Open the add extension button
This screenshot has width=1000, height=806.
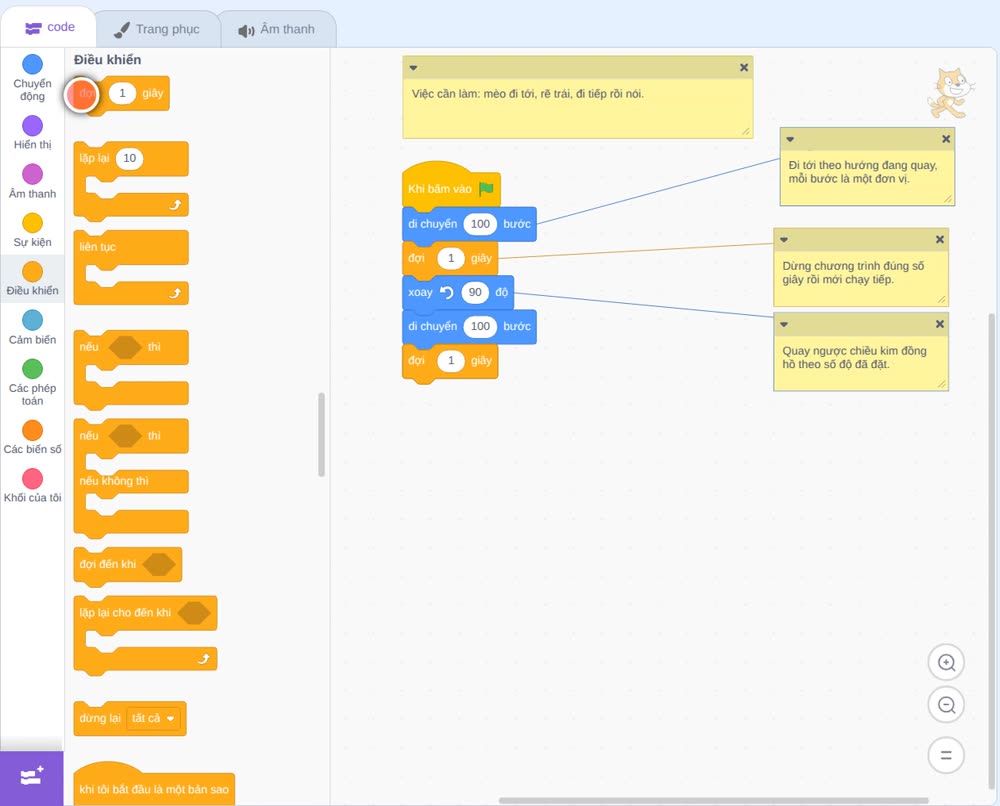click(32, 778)
